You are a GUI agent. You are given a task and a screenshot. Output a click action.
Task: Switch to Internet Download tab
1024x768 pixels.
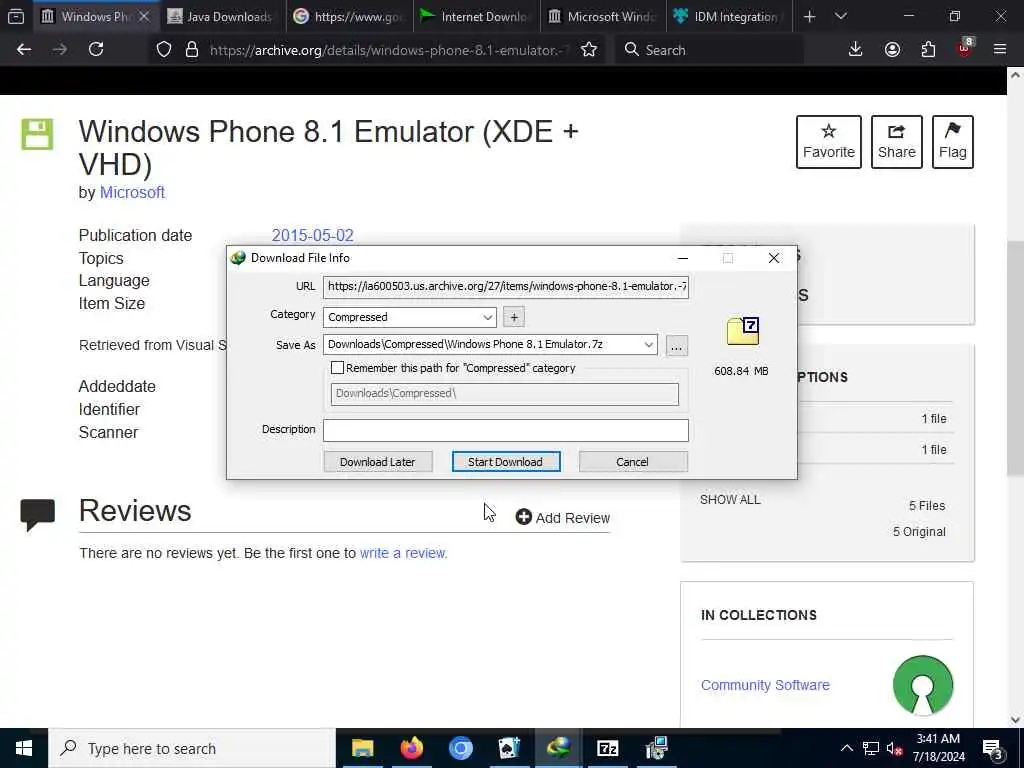point(476,16)
